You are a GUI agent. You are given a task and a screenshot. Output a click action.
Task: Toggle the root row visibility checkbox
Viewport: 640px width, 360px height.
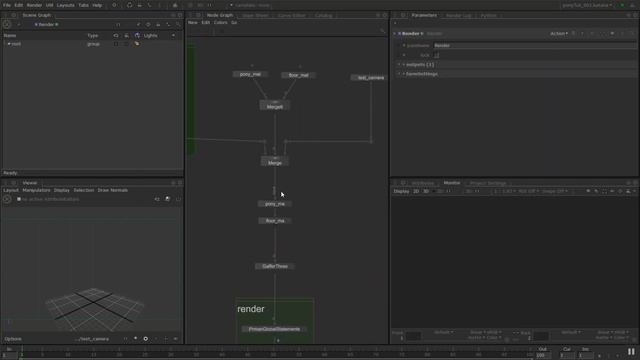[x=116, y=44]
